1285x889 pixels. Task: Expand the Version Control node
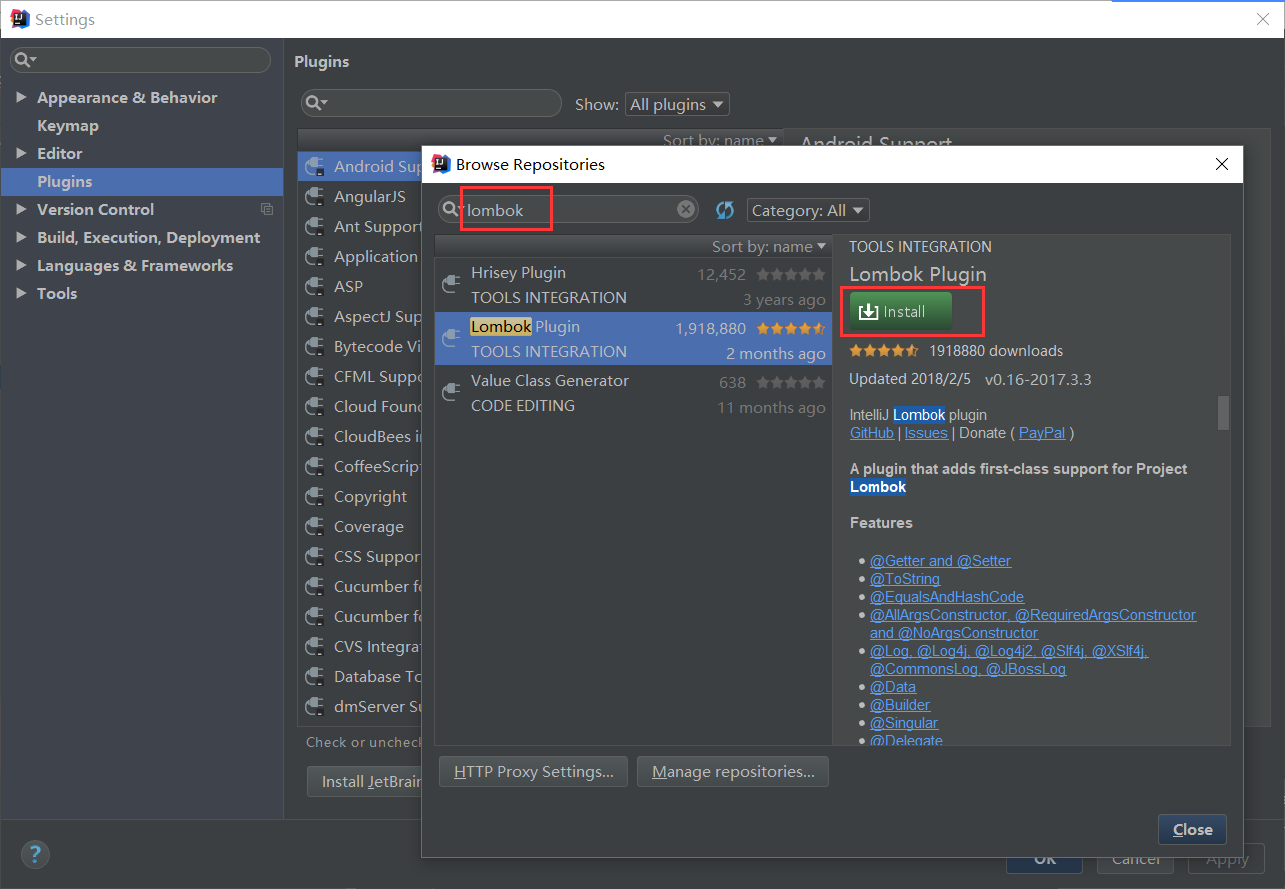(22, 209)
